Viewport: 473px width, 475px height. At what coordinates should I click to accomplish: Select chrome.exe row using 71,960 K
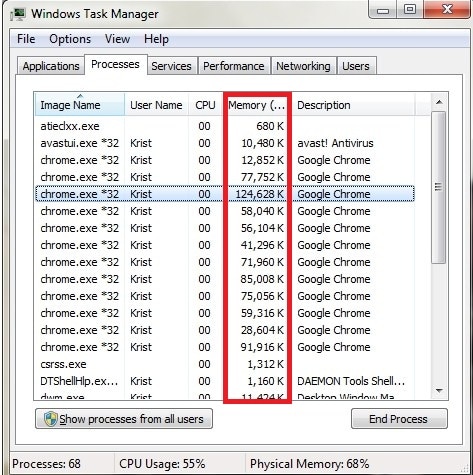(x=224, y=262)
